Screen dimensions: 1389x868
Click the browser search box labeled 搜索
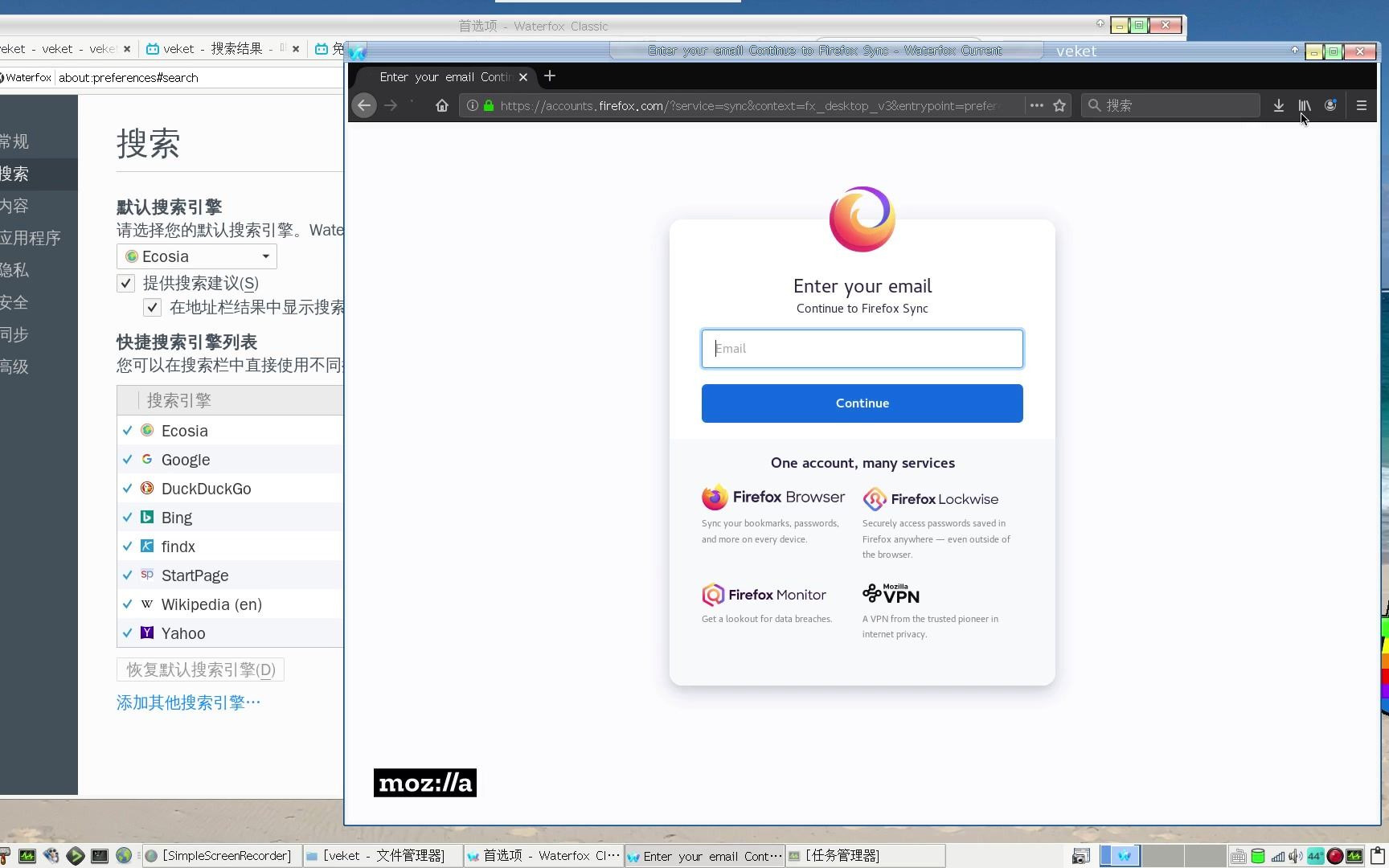pos(1170,105)
